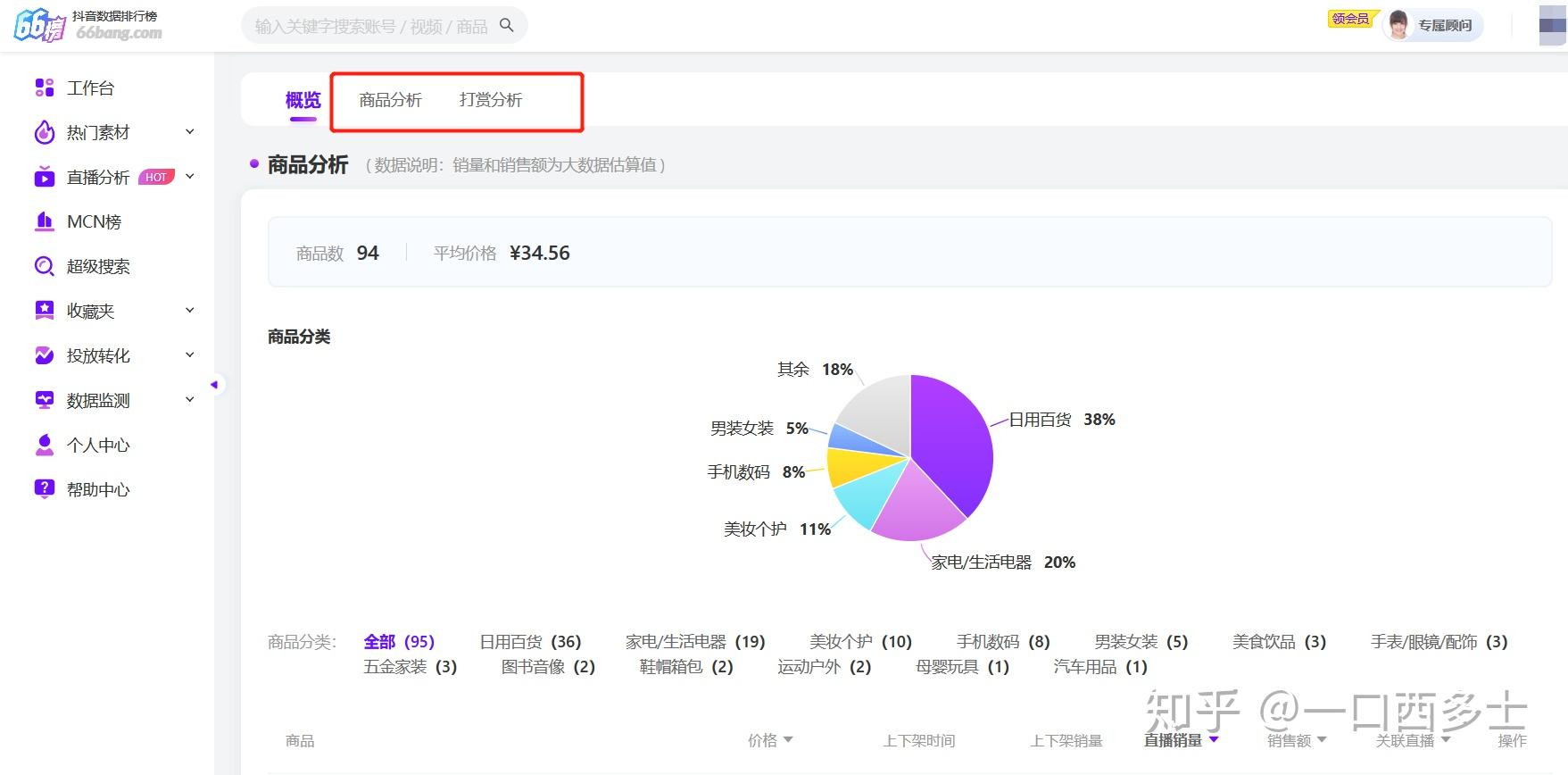Viewport: 1568px width, 775px height.
Task: Filter by 手机数码 (8) category
Action: (x=1003, y=642)
